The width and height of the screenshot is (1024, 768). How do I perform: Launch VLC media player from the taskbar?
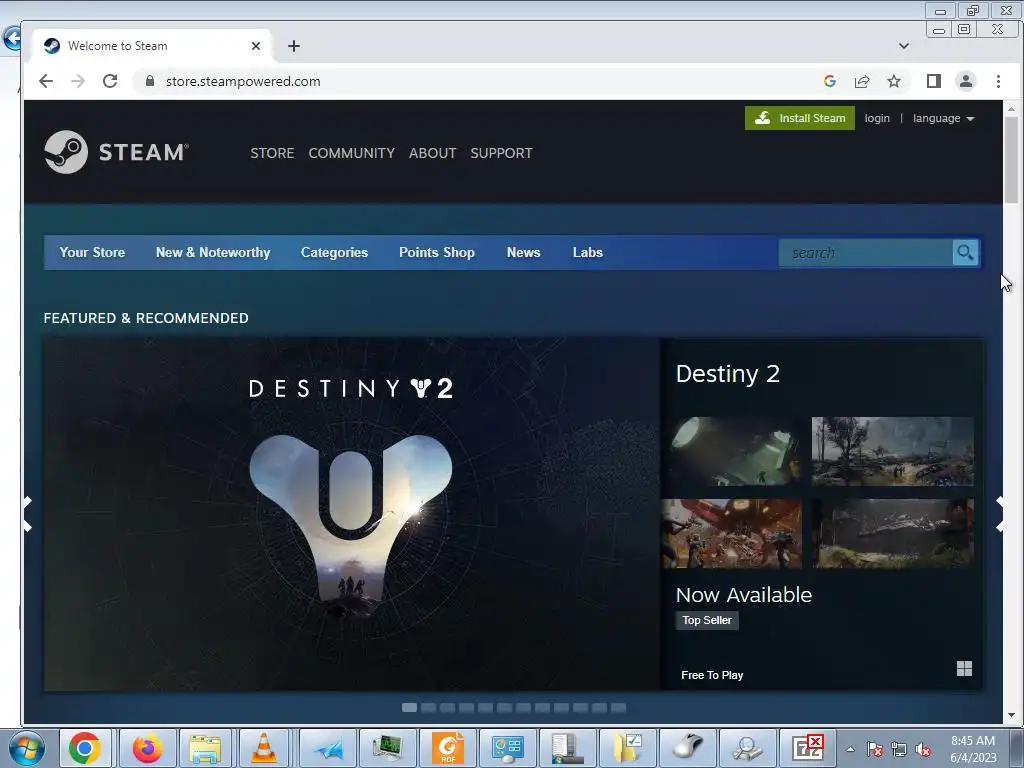(264, 748)
